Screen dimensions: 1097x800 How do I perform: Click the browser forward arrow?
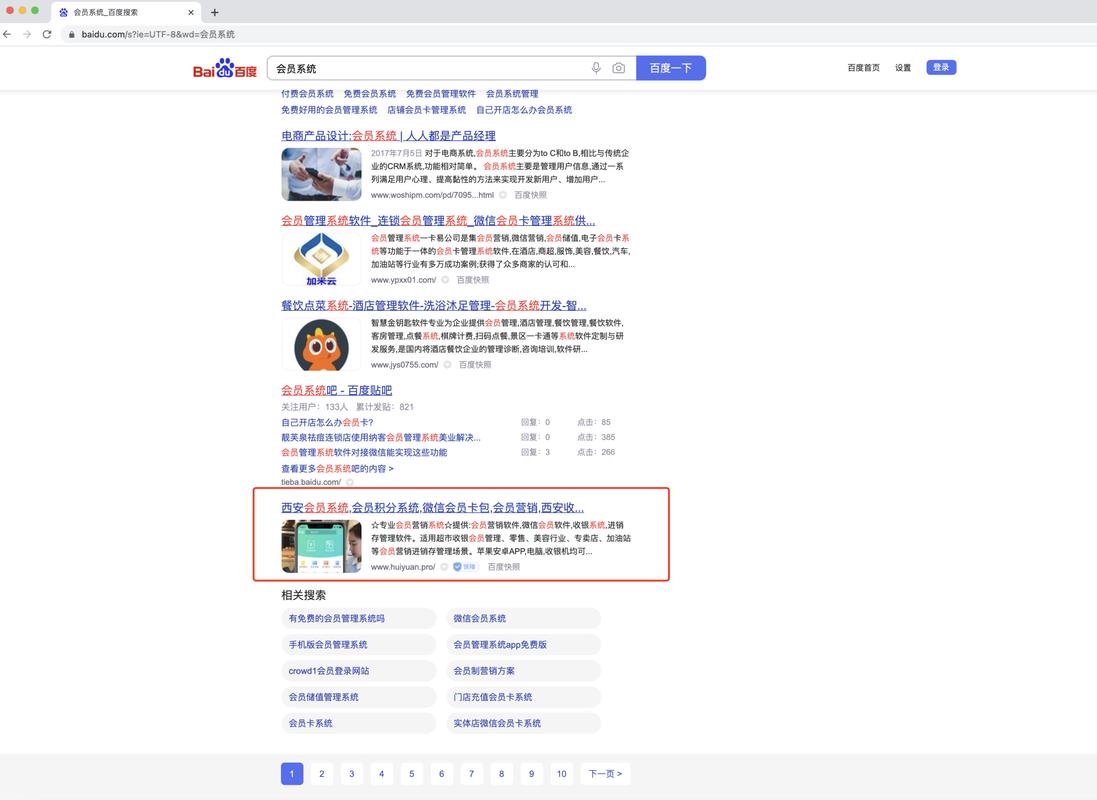pos(27,34)
